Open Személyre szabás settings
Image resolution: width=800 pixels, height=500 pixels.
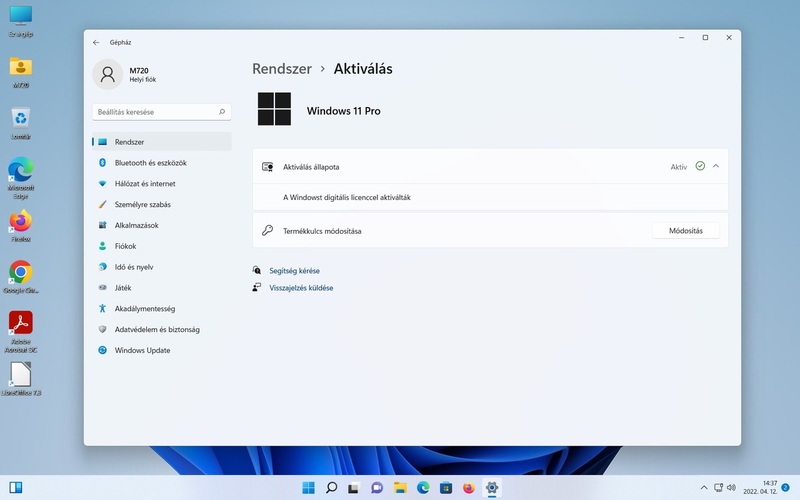pyautogui.click(x=162, y=205)
